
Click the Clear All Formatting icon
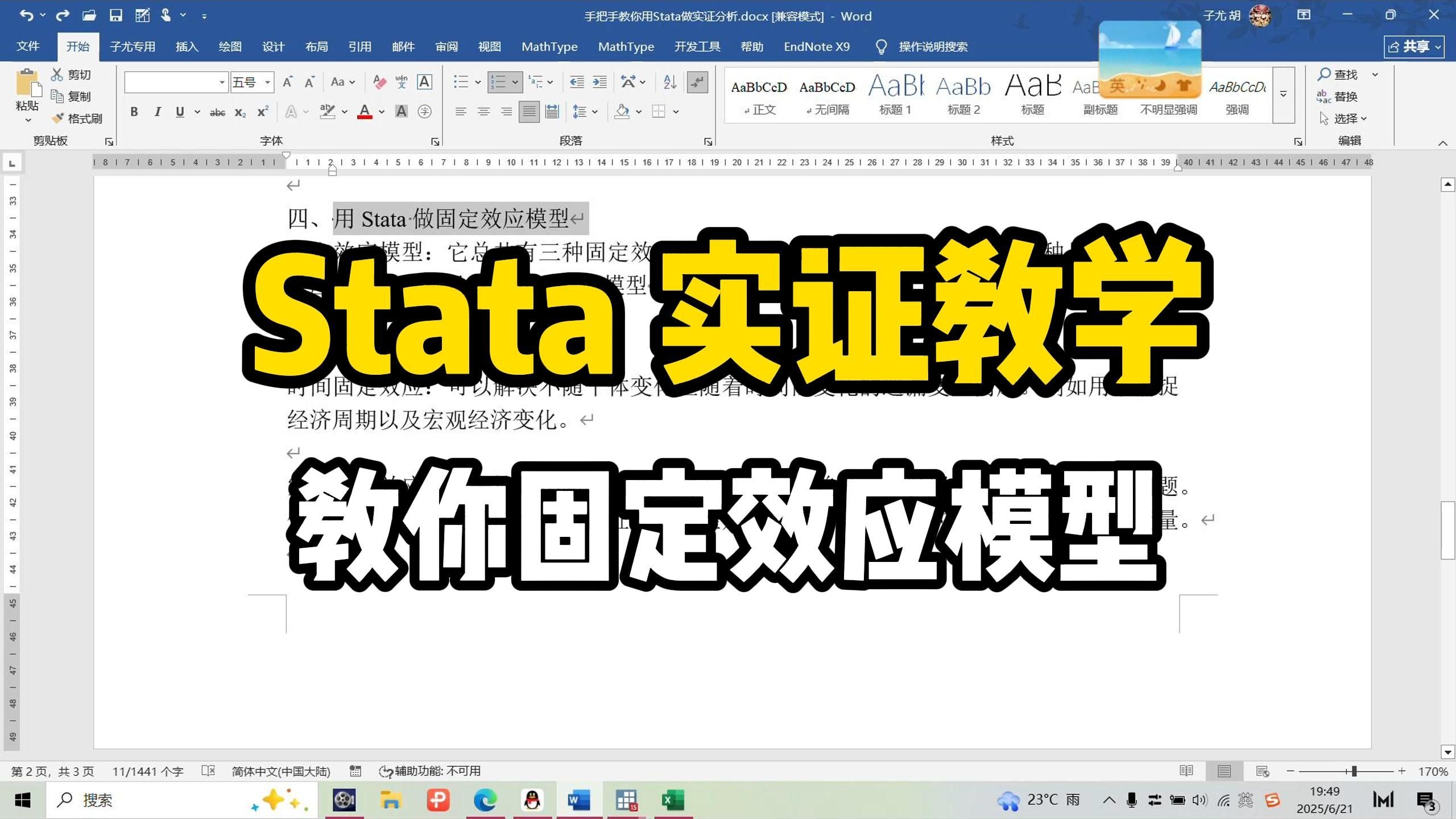pos(379,82)
